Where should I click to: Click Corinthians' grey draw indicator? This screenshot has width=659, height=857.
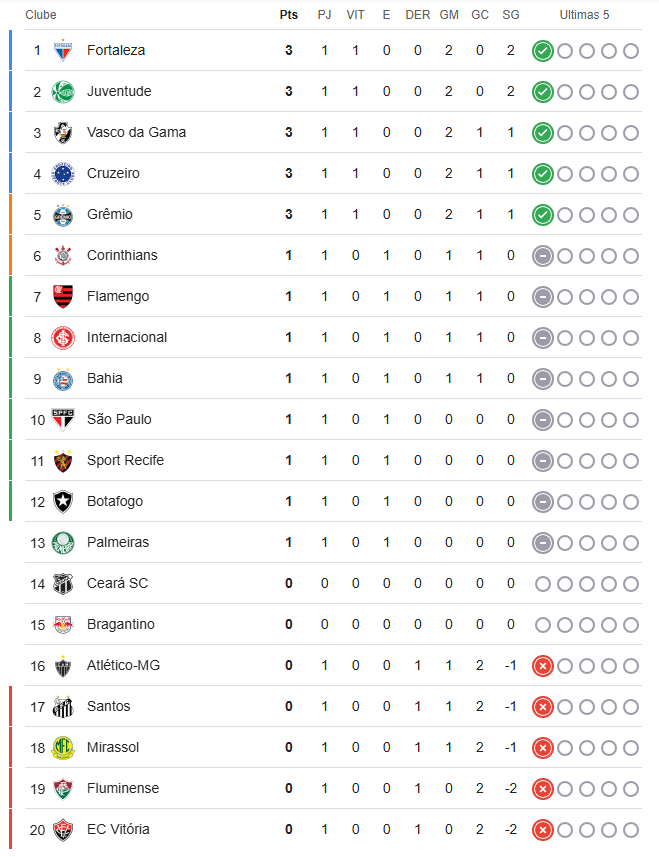[x=543, y=256]
